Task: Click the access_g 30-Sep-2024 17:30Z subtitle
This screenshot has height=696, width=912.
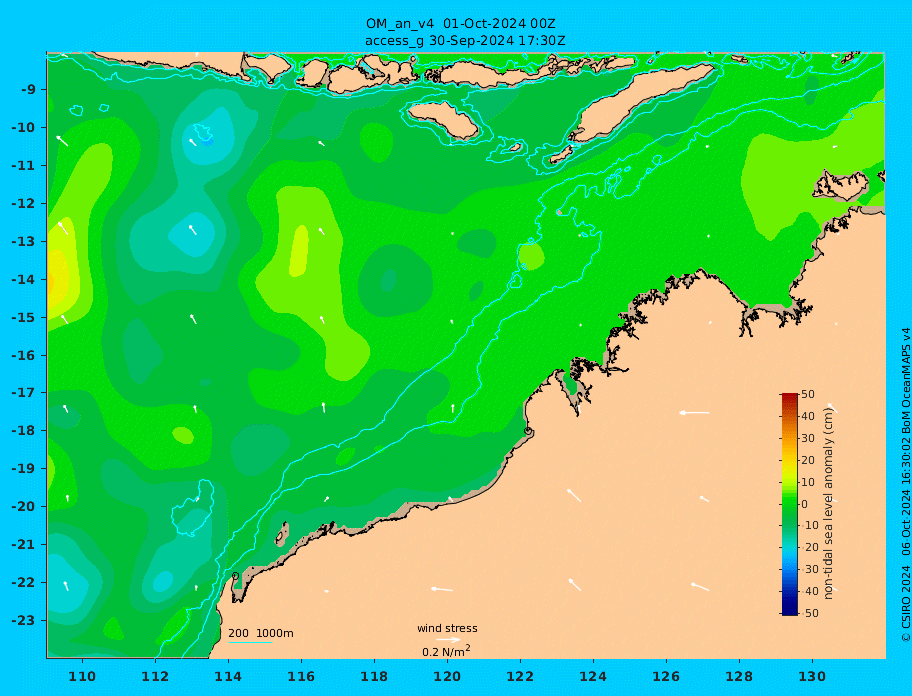Action: [465, 41]
